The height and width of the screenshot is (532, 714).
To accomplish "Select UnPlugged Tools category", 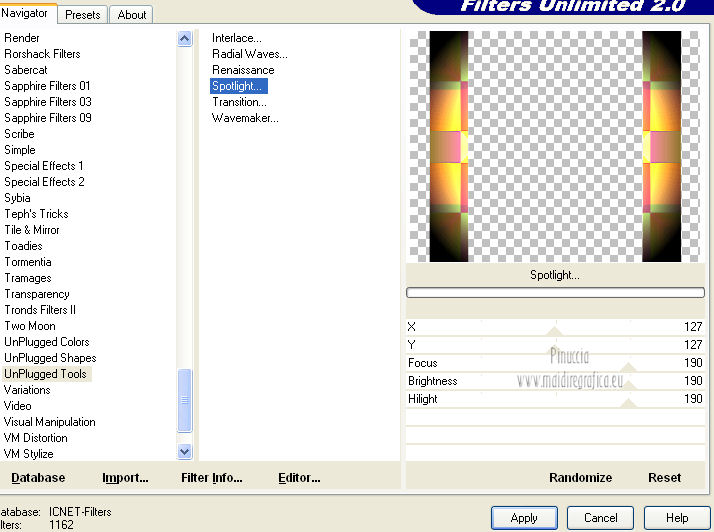I will point(46,374).
